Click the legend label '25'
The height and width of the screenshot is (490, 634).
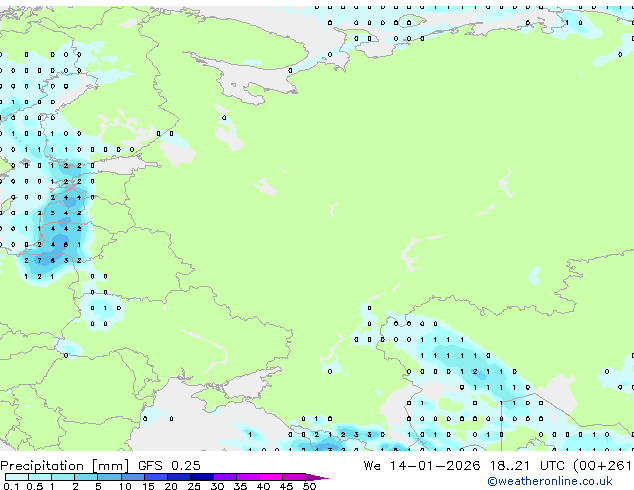194,486
